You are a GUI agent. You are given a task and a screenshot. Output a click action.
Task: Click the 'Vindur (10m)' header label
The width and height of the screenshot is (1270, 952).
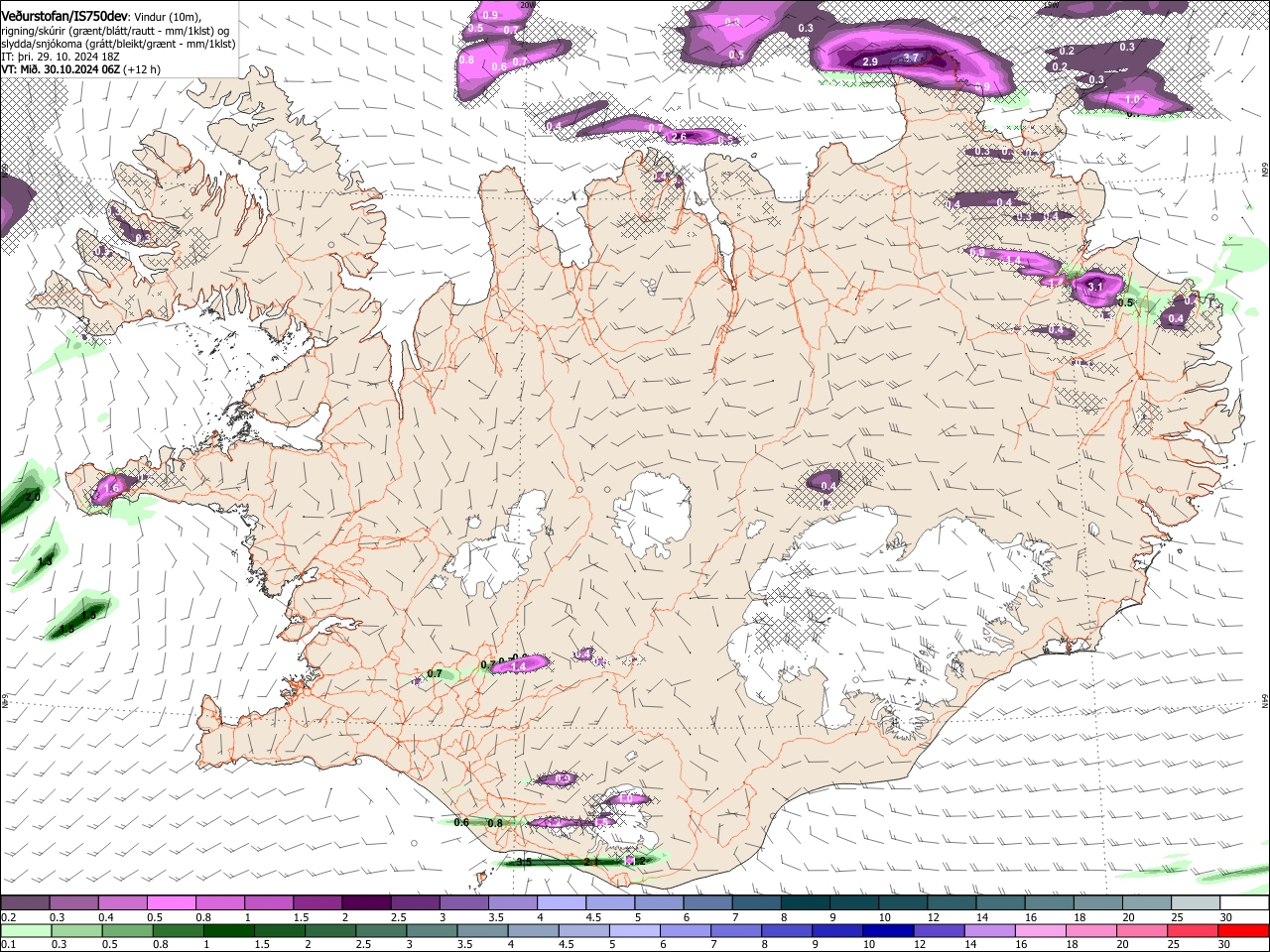pyautogui.click(x=166, y=15)
